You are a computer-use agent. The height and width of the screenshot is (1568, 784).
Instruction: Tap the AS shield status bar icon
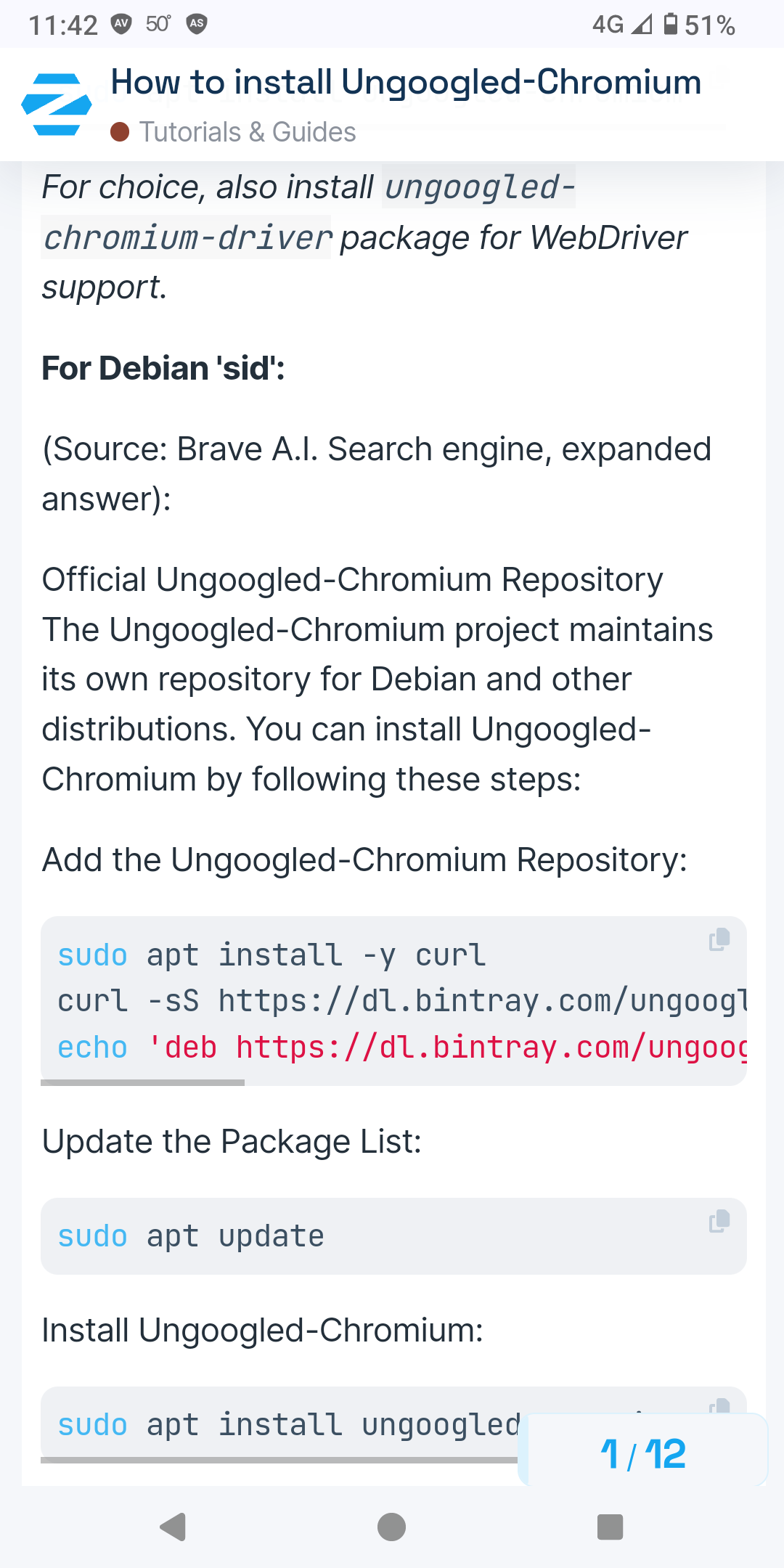tap(197, 24)
